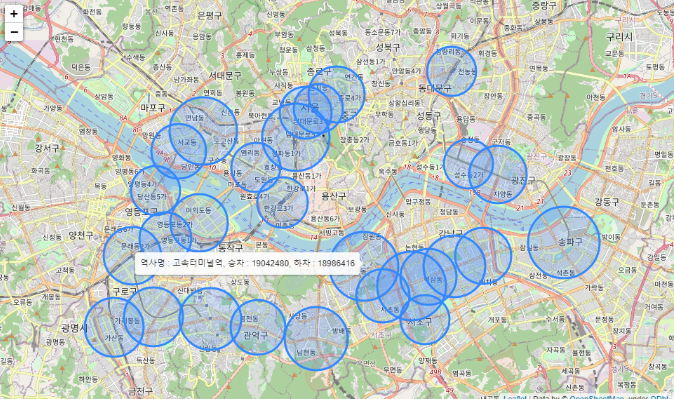Select the circle around 전농동 in 동대문구
The width and height of the screenshot is (674, 399).
click(451, 71)
